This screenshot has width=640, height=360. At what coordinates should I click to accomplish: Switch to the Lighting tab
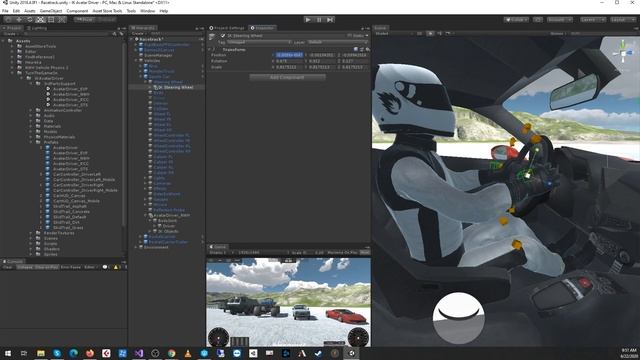click(x=37, y=28)
